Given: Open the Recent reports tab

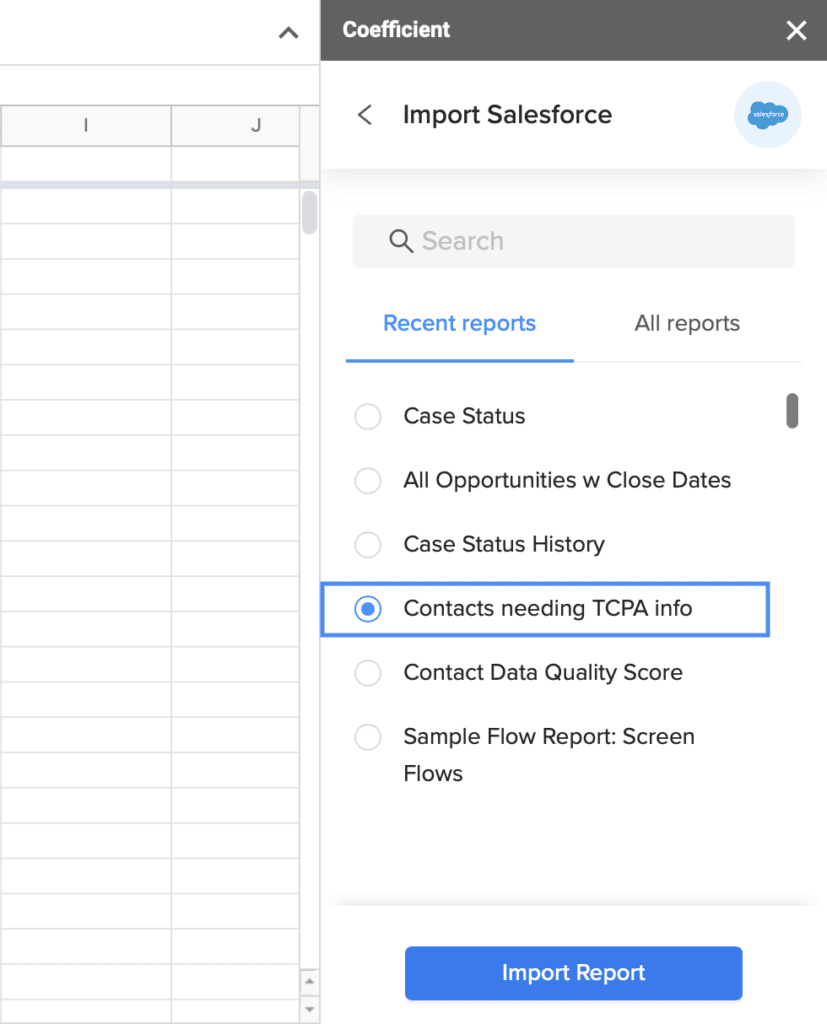Looking at the screenshot, I should (x=459, y=323).
